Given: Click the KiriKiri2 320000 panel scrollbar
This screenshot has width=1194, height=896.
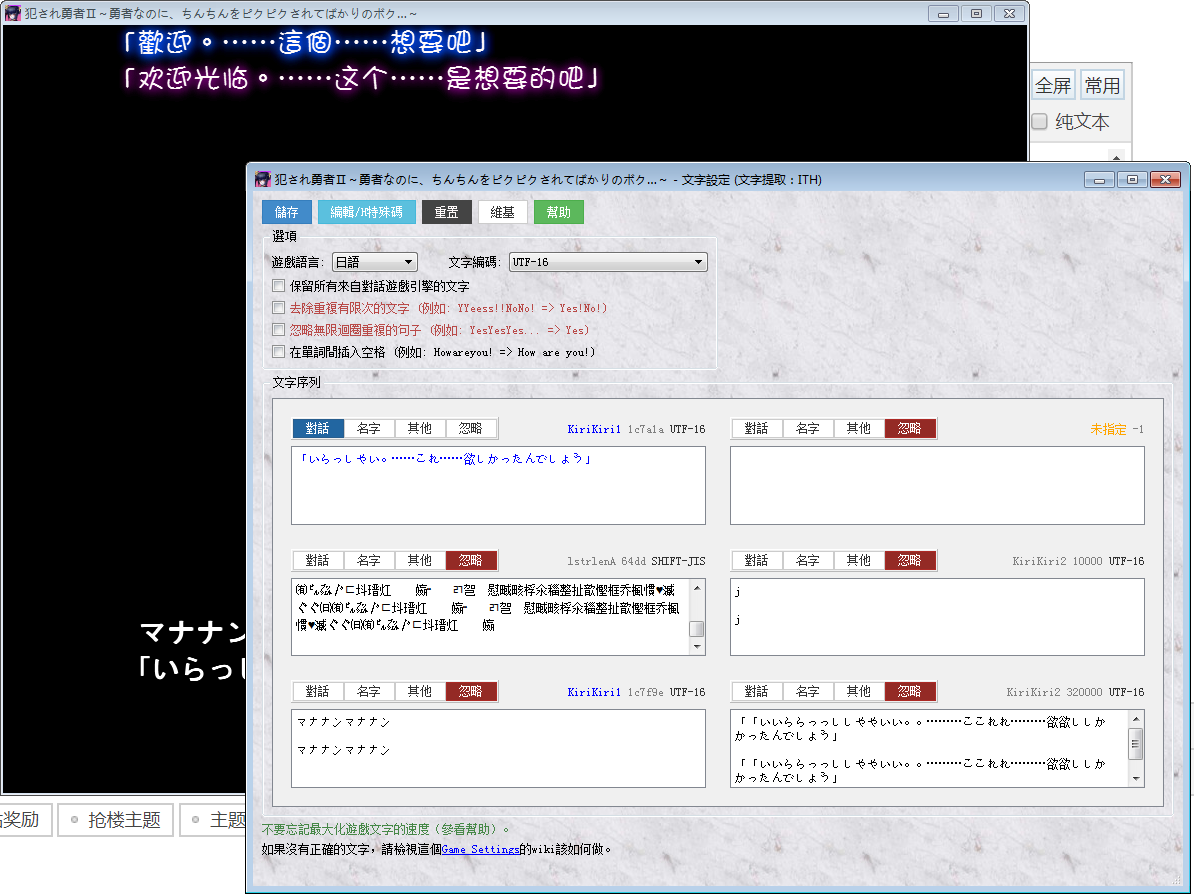Looking at the screenshot, I should pyautogui.click(x=1135, y=743).
